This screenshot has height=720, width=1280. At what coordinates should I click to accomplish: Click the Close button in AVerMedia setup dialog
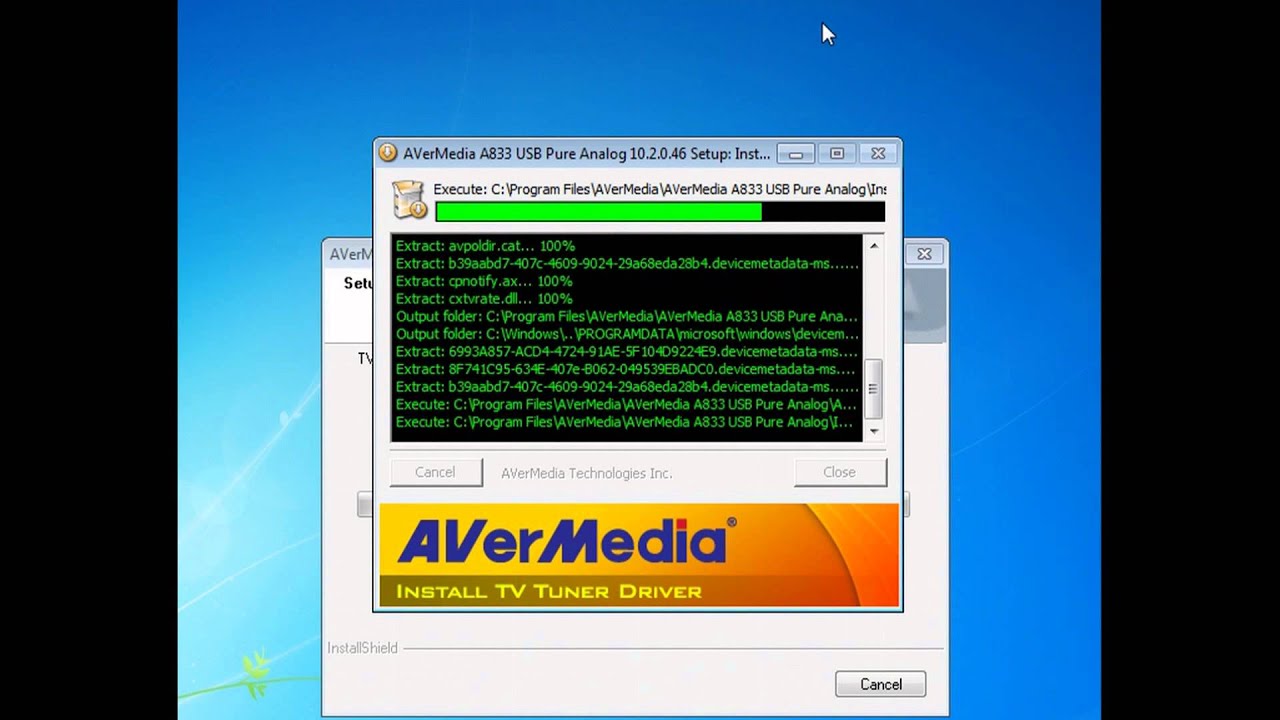839,472
